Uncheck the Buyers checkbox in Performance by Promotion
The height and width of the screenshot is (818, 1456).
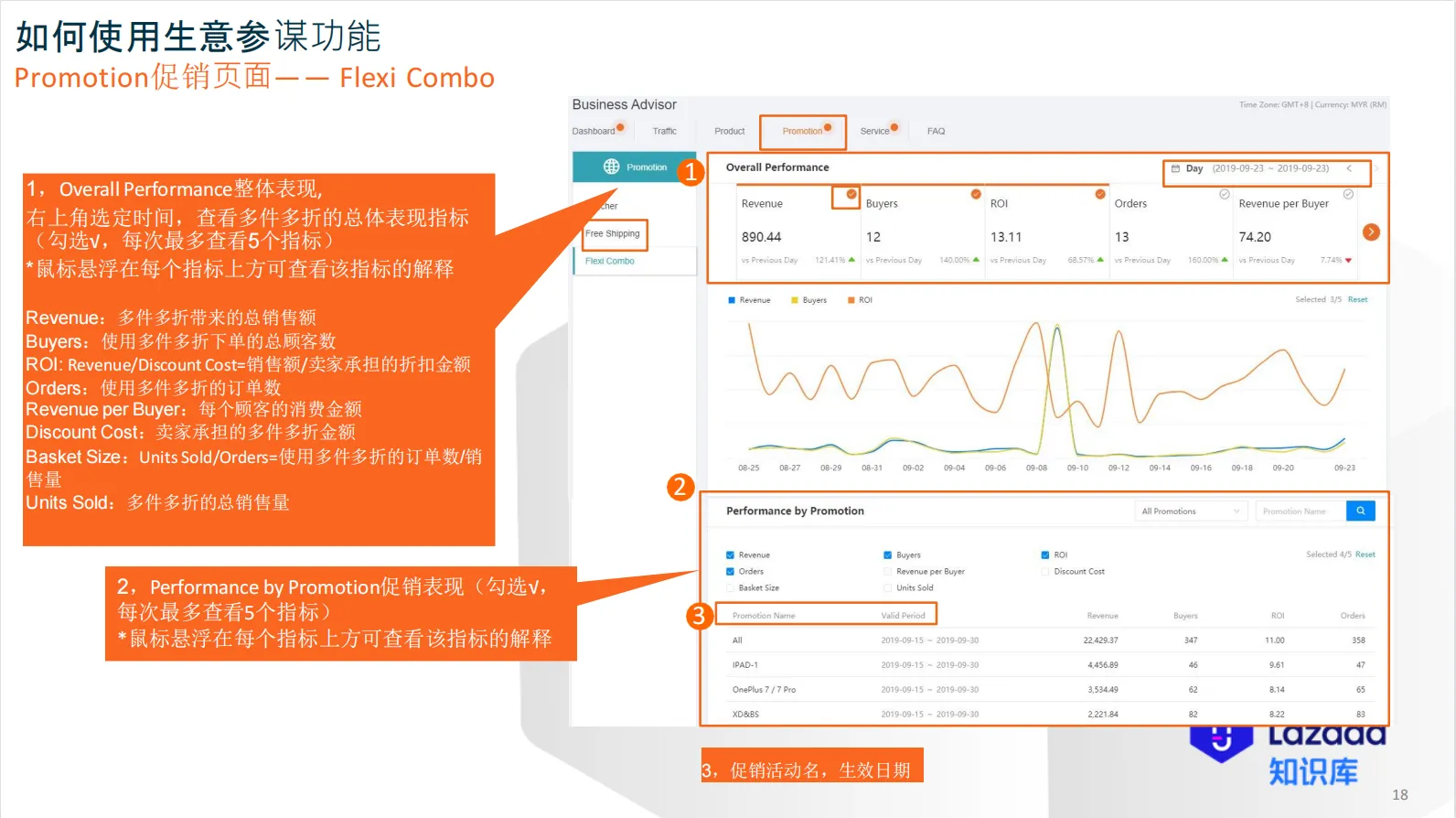coord(888,555)
